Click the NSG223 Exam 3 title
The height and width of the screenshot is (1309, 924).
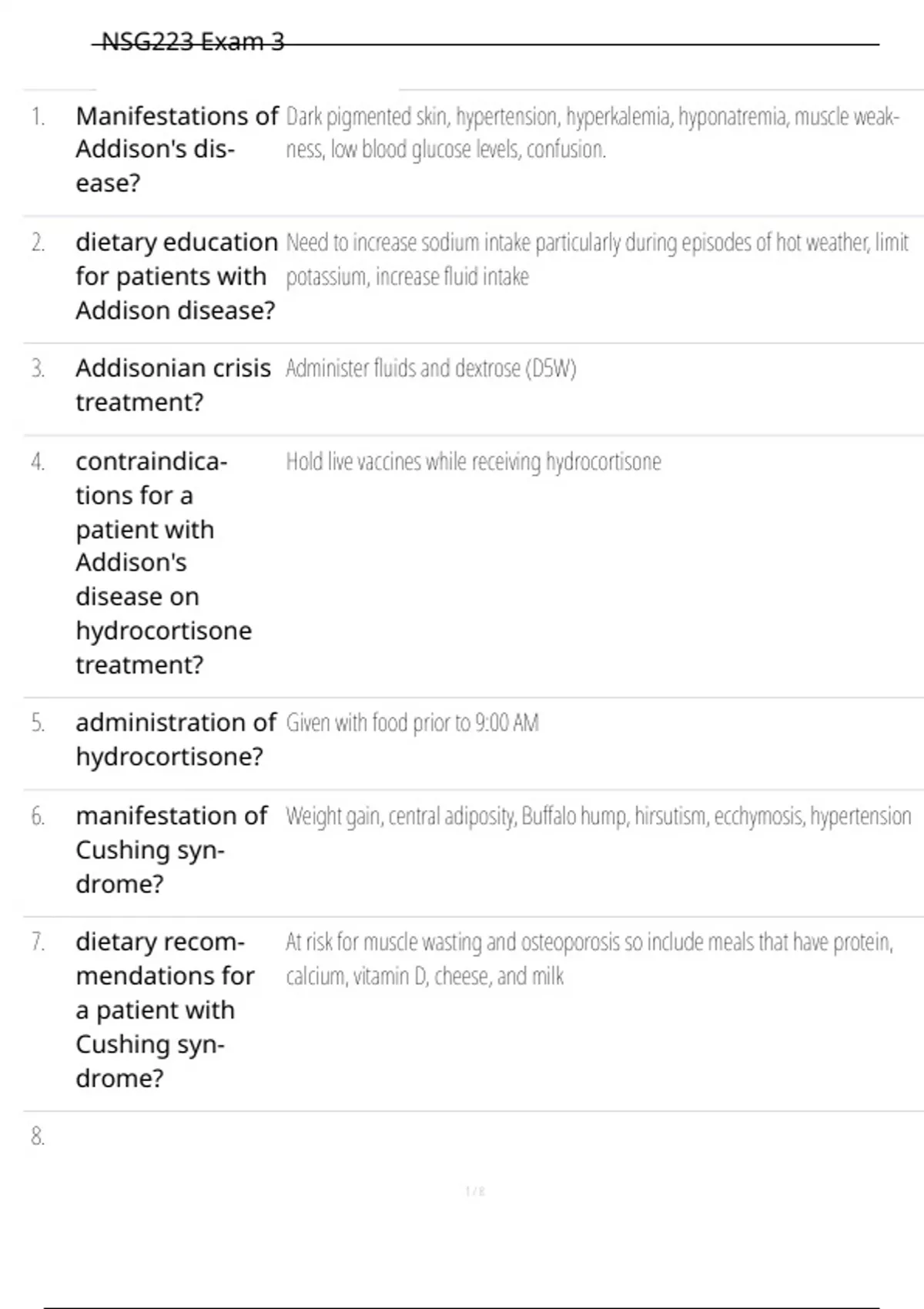click(x=192, y=42)
